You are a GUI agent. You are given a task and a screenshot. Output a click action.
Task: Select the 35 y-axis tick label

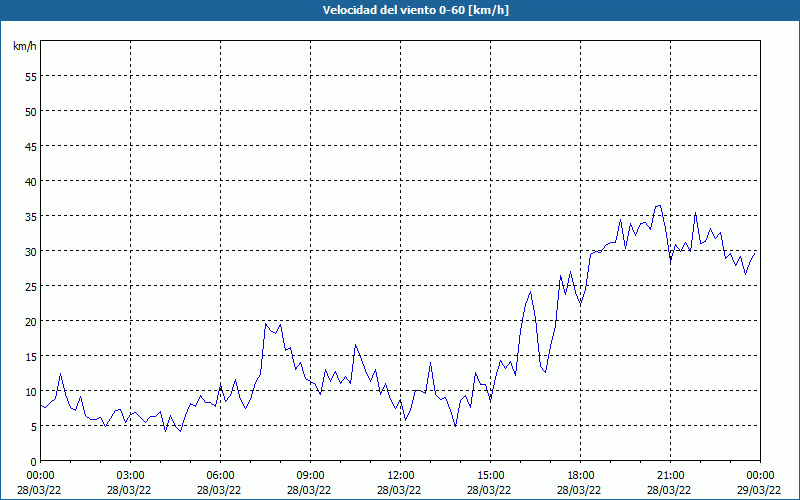pyautogui.click(x=31, y=216)
